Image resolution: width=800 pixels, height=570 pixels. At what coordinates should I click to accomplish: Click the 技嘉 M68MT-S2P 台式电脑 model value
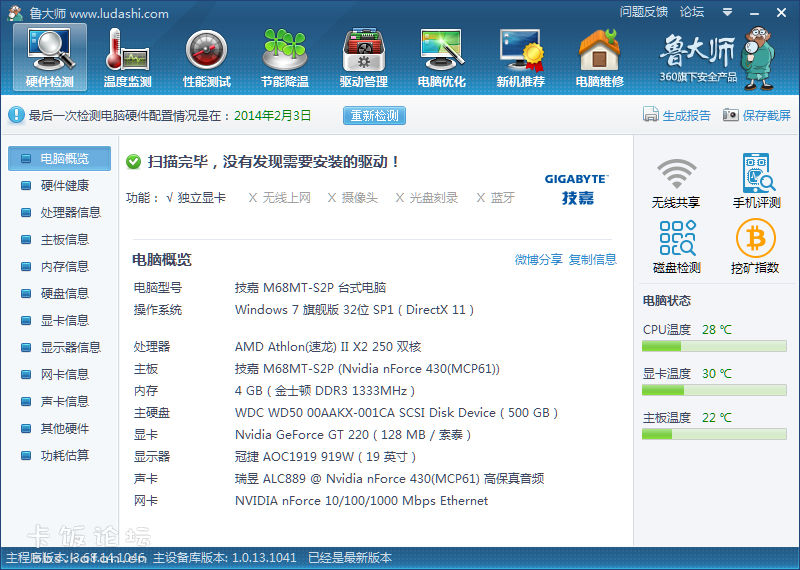[x=310, y=287]
